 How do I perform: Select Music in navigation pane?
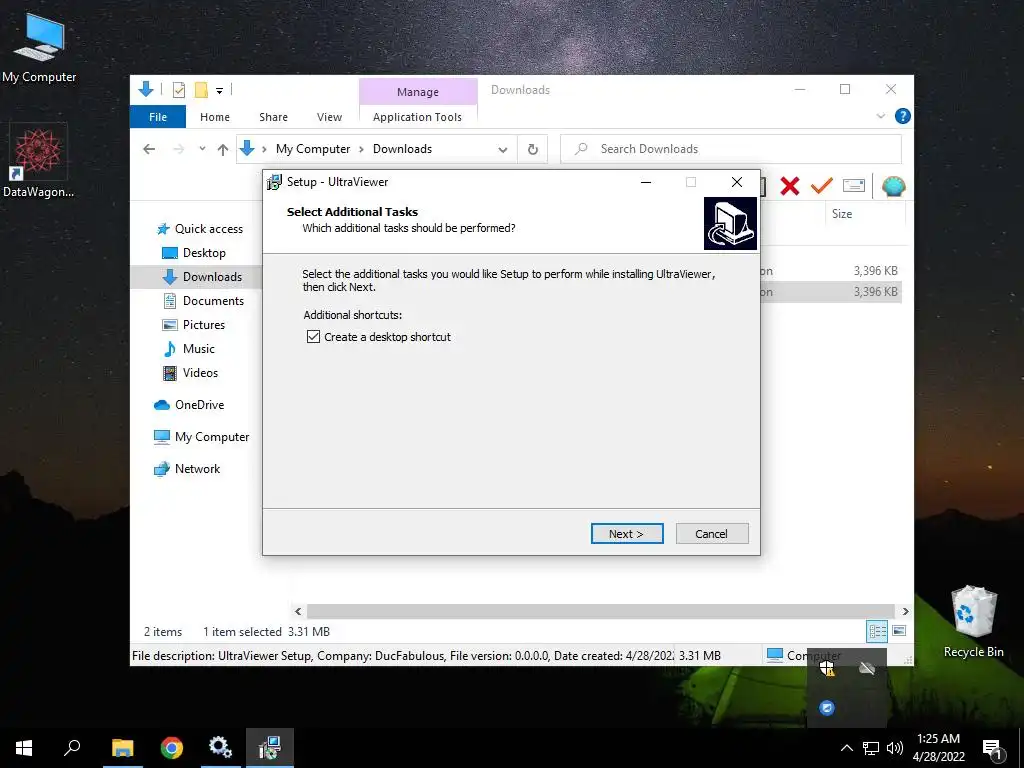pyautogui.click(x=189, y=349)
